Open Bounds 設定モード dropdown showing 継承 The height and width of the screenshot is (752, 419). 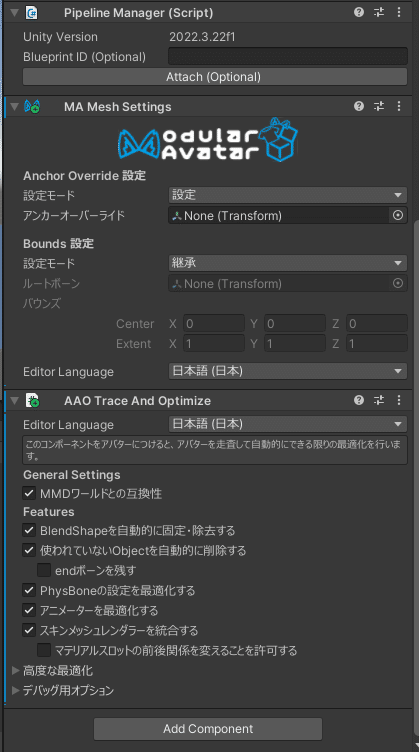click(288, 263)
